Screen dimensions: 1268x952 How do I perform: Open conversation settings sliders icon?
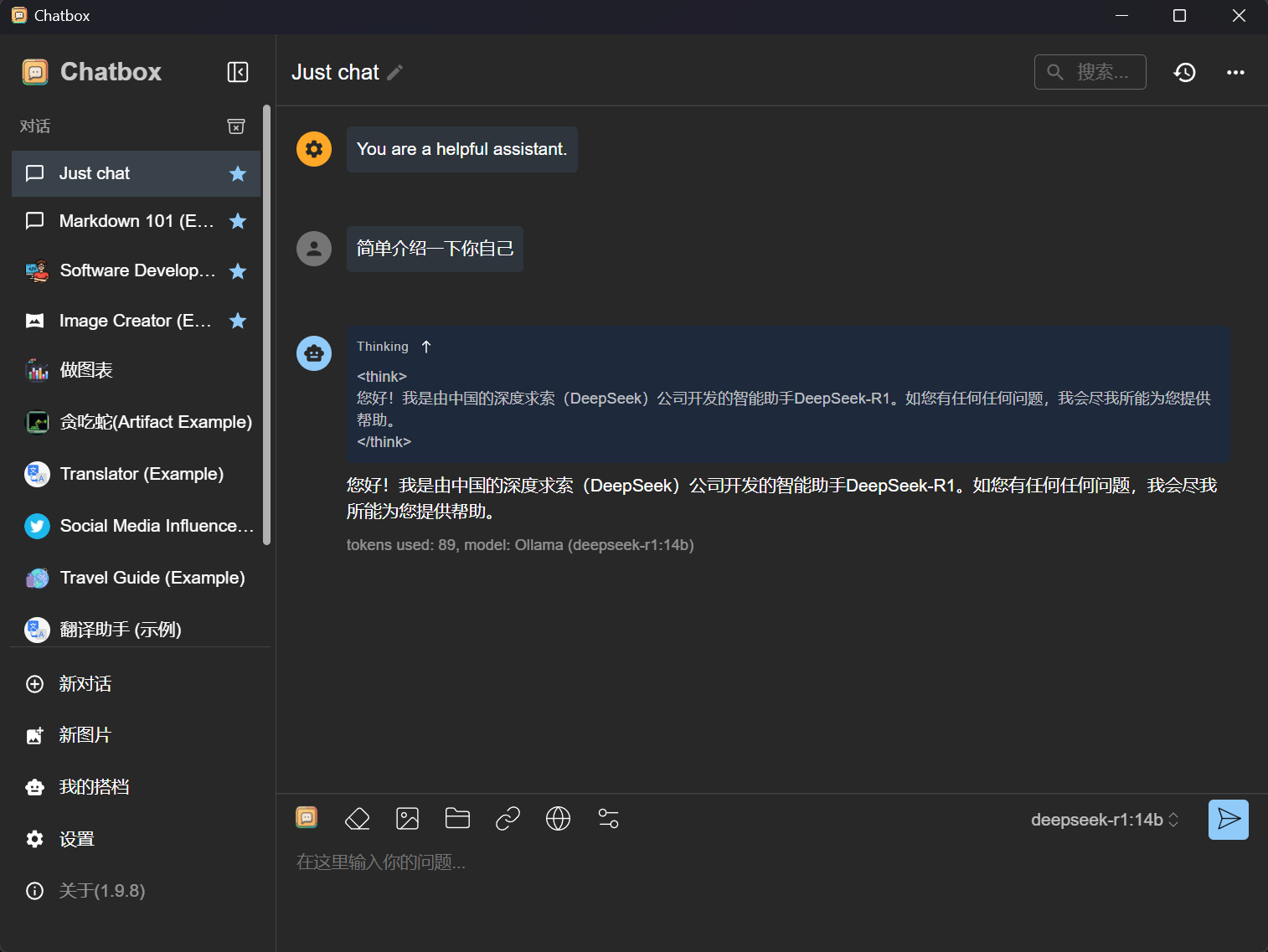[x=609, y=818]
